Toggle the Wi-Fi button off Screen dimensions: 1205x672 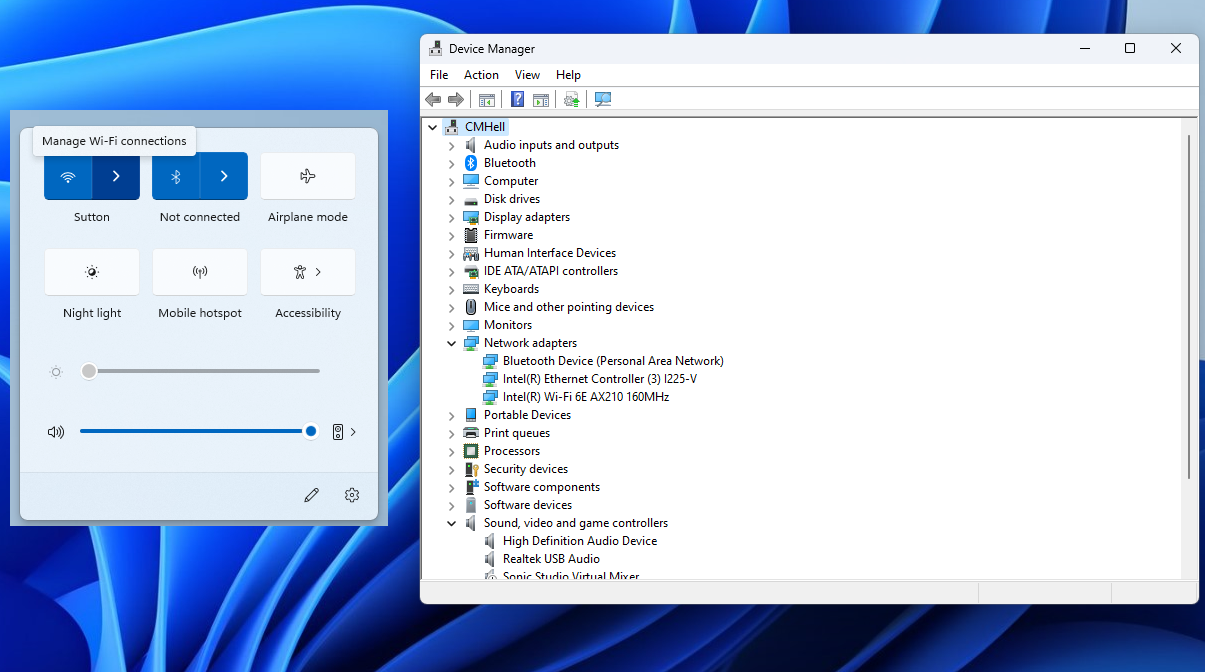(68, 177)
